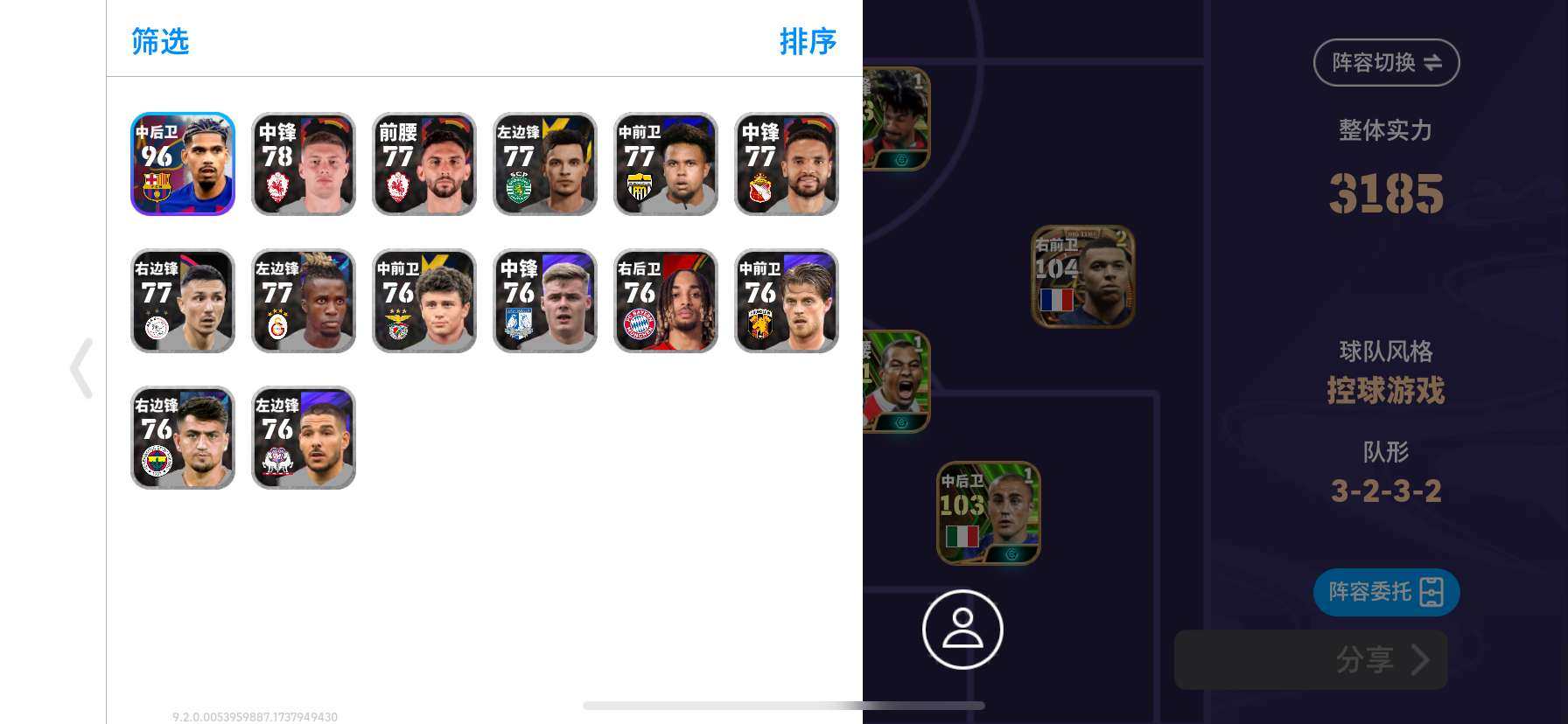Choose the 77-rated 前腰 player card
1568x724 pixels.
[424, 164]
